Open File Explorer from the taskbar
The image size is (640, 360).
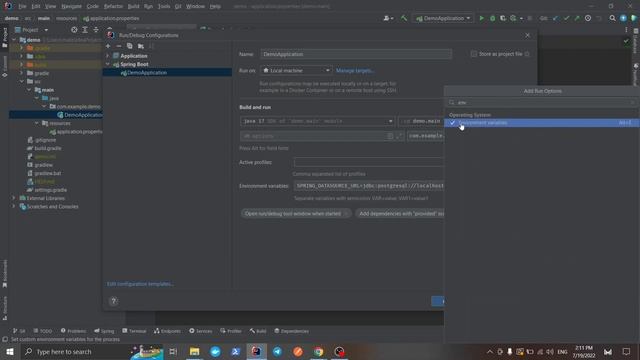pos(194,351)
